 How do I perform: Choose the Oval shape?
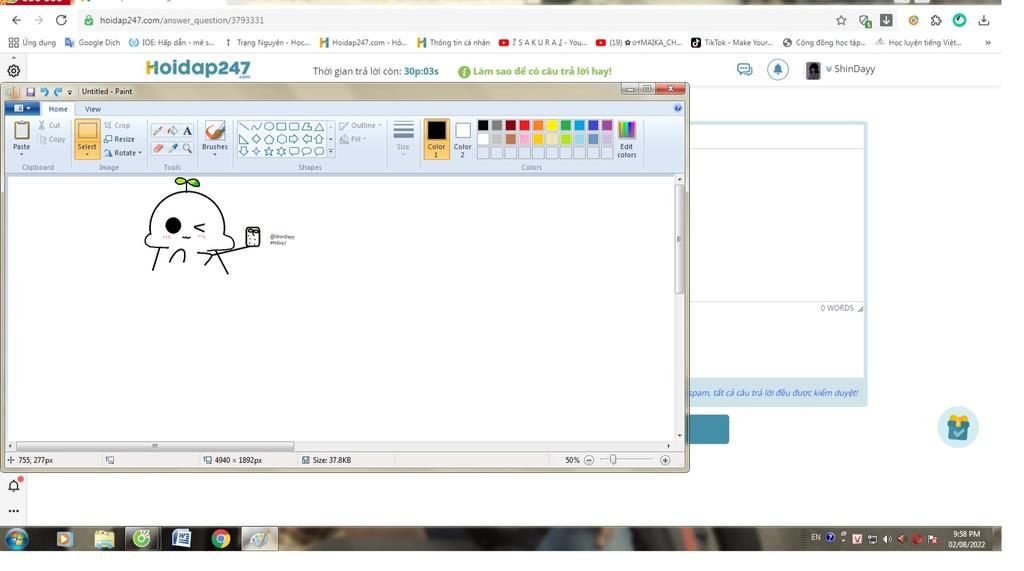pyautogui.click(x=268, y=126)
